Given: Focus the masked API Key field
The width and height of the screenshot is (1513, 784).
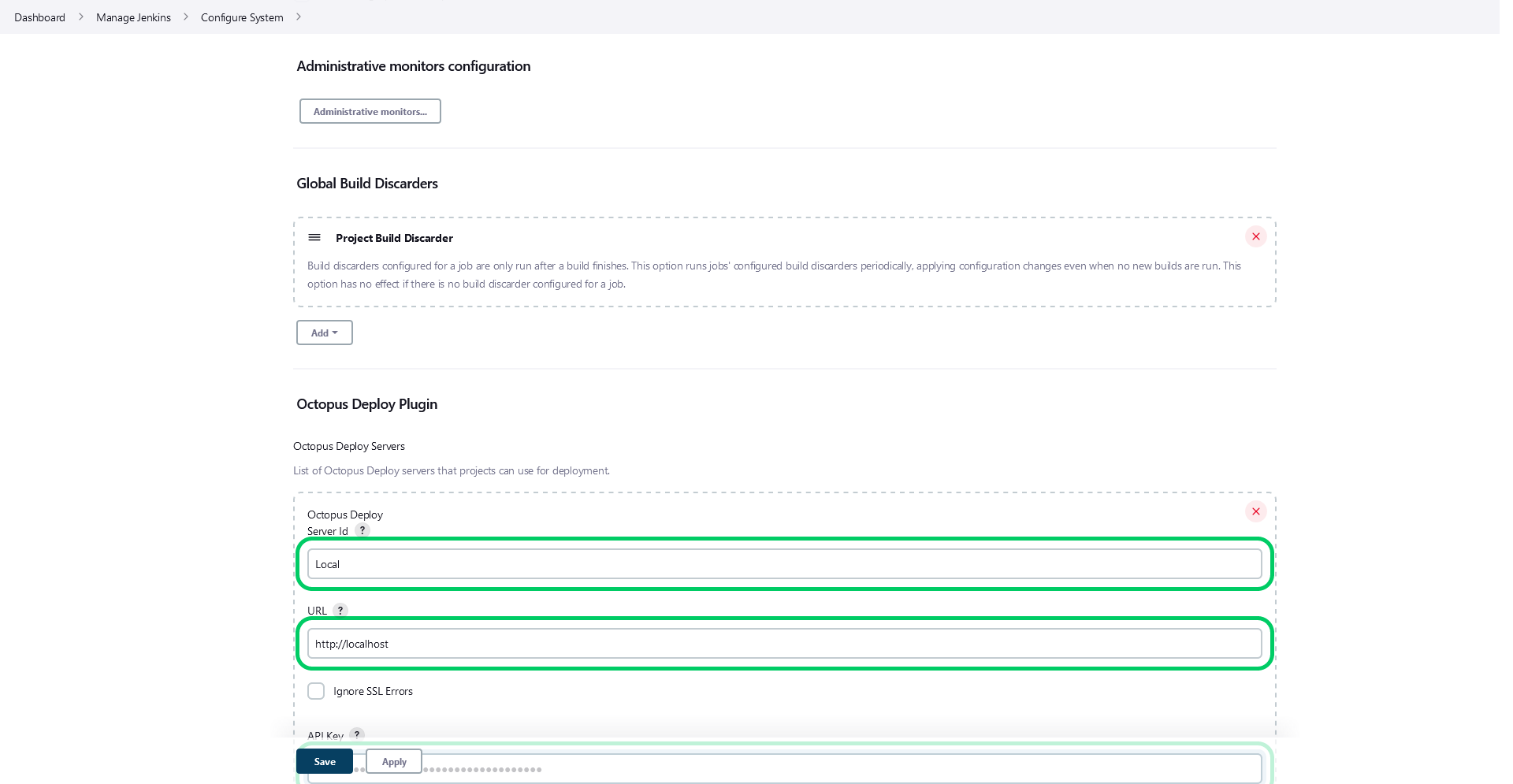Looking at the screenshot, I should pos(785,768).
